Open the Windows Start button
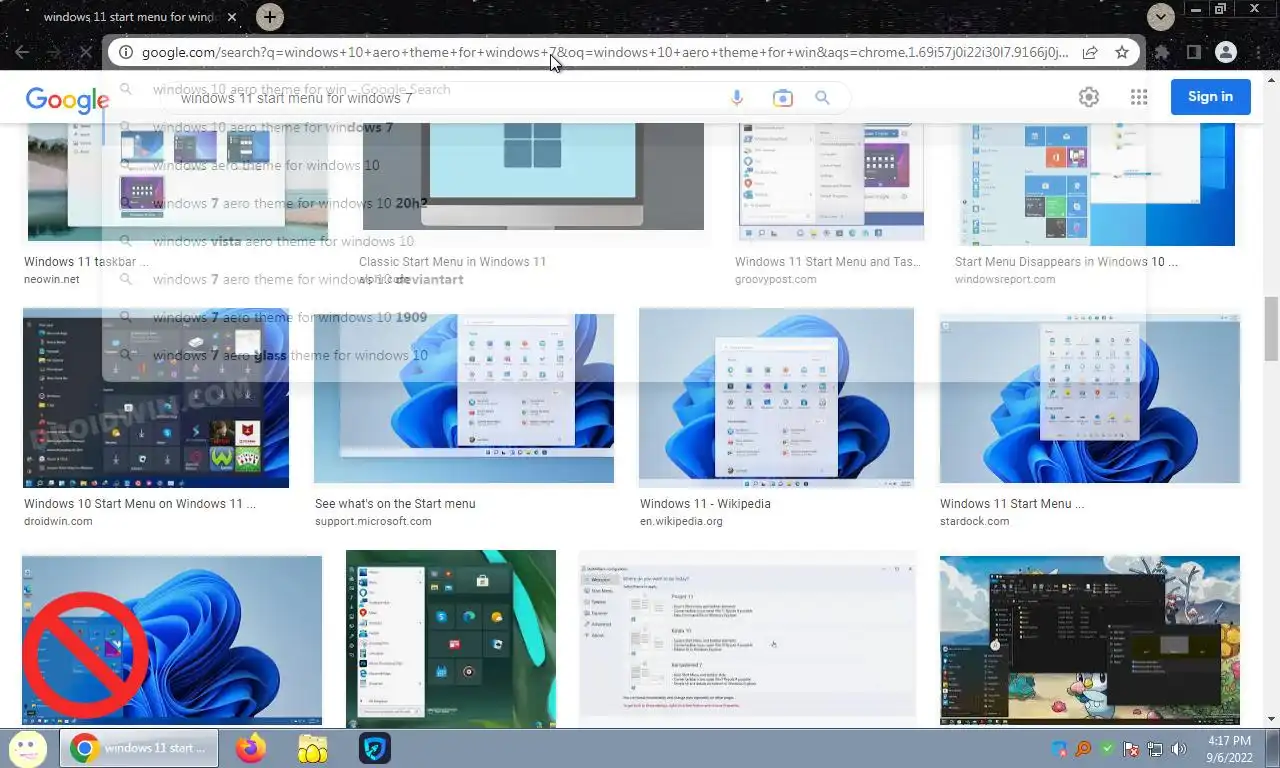 [27, 748]
